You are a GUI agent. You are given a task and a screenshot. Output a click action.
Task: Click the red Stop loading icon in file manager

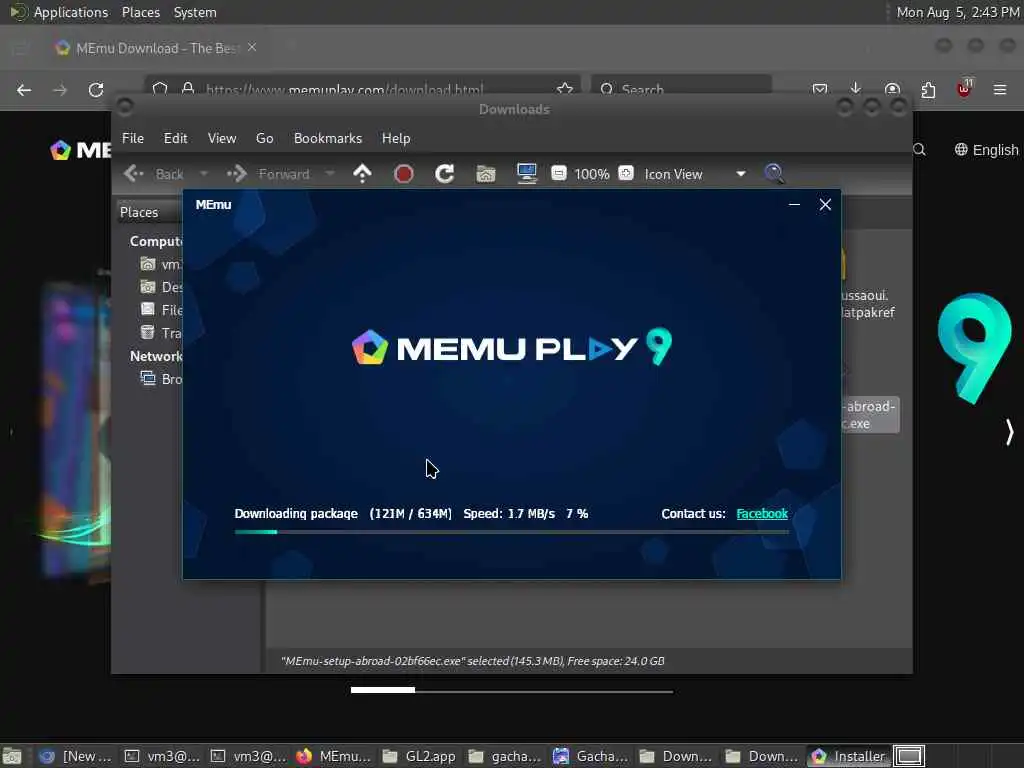(x=404, y=174)
